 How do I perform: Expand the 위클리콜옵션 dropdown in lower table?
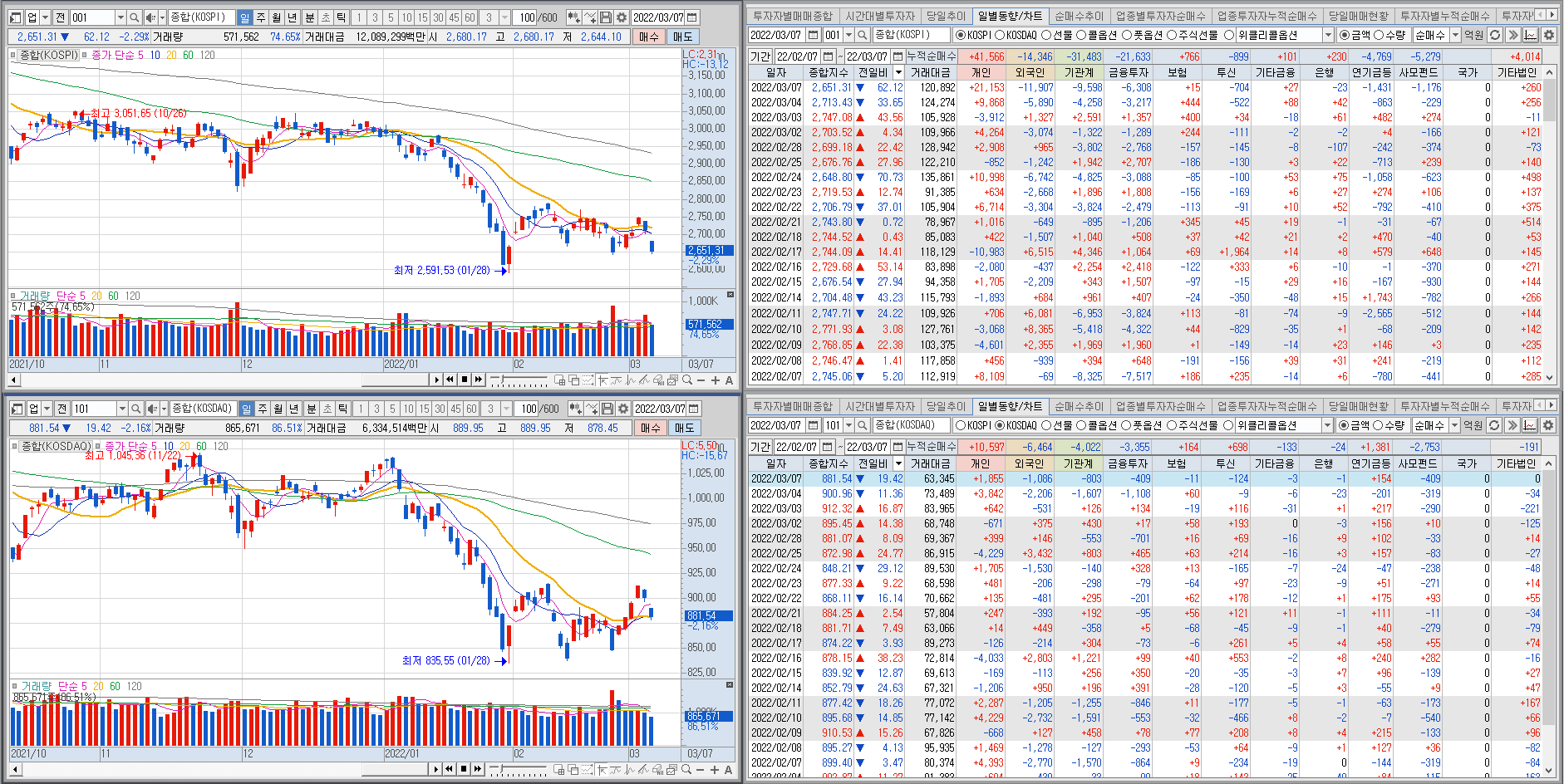(1328, 425)
